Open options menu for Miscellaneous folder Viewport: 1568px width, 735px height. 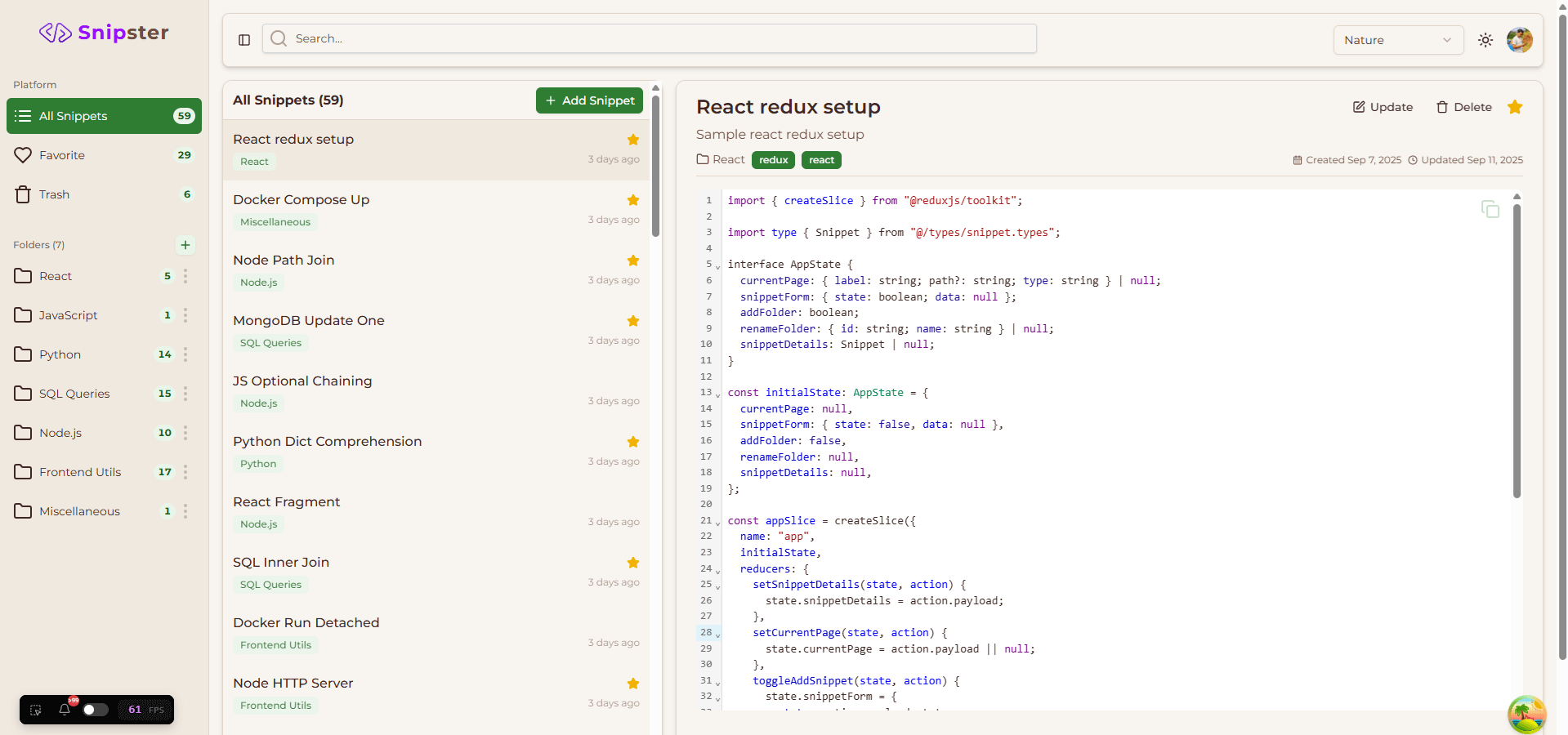click(x=185, y=511)
